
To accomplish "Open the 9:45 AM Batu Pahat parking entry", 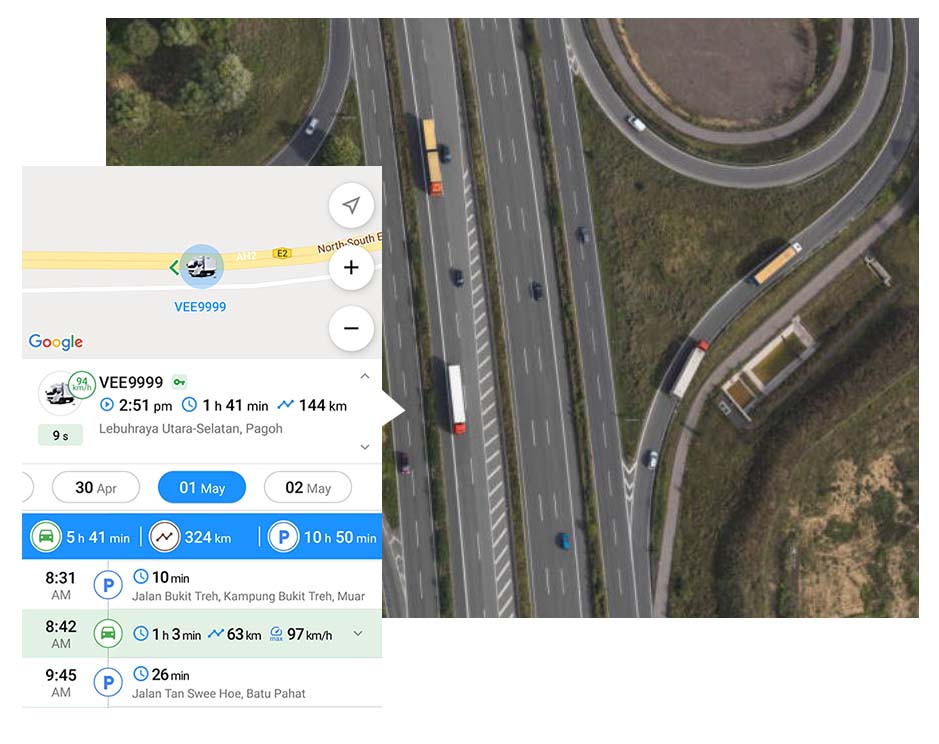I will [x=202, y=683].
